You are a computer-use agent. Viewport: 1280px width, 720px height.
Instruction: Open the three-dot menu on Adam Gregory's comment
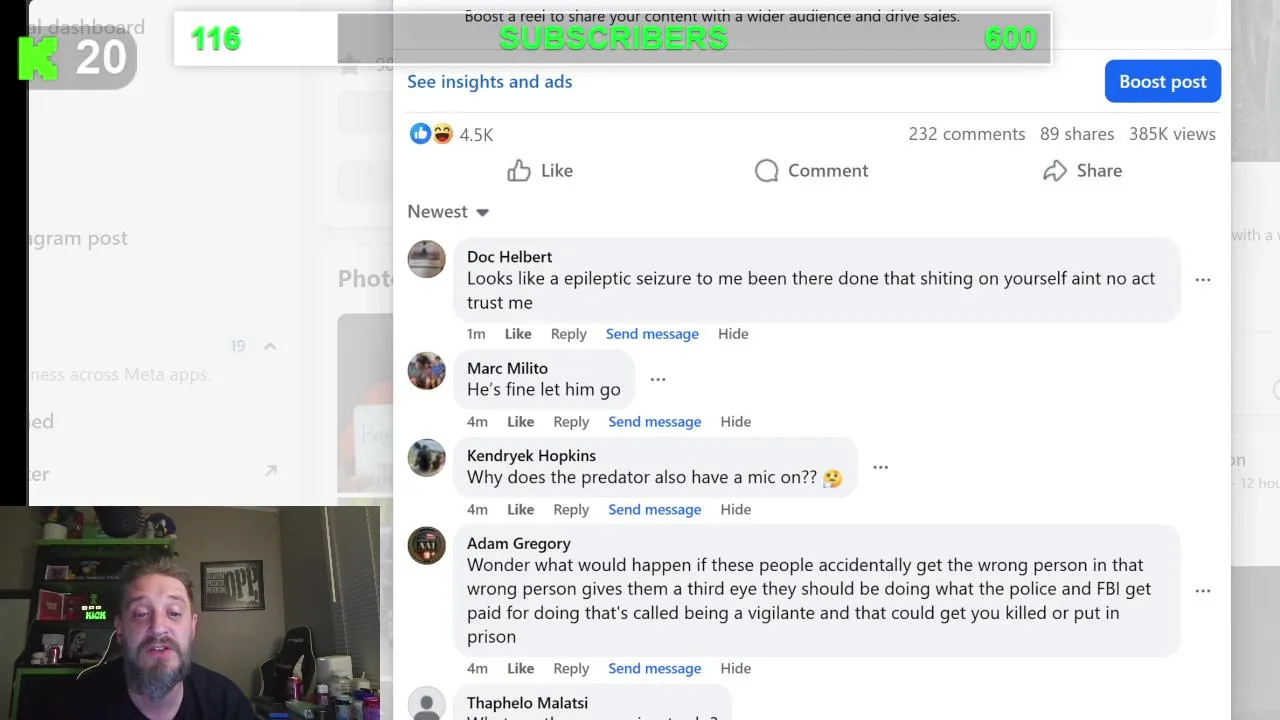(x=1203, y=591)
